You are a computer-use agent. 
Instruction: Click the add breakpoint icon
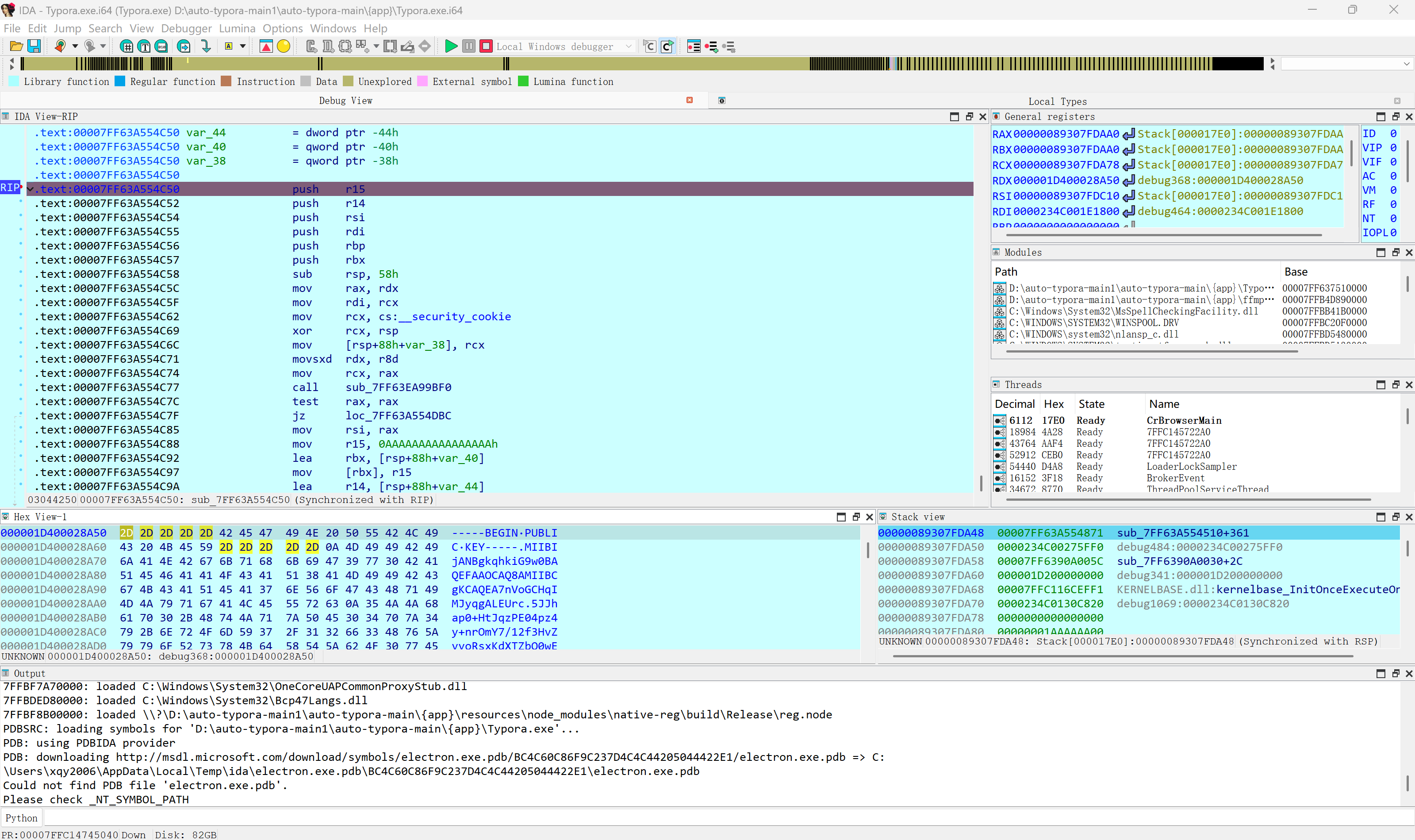pyautogui.click(x=711, y=46)
